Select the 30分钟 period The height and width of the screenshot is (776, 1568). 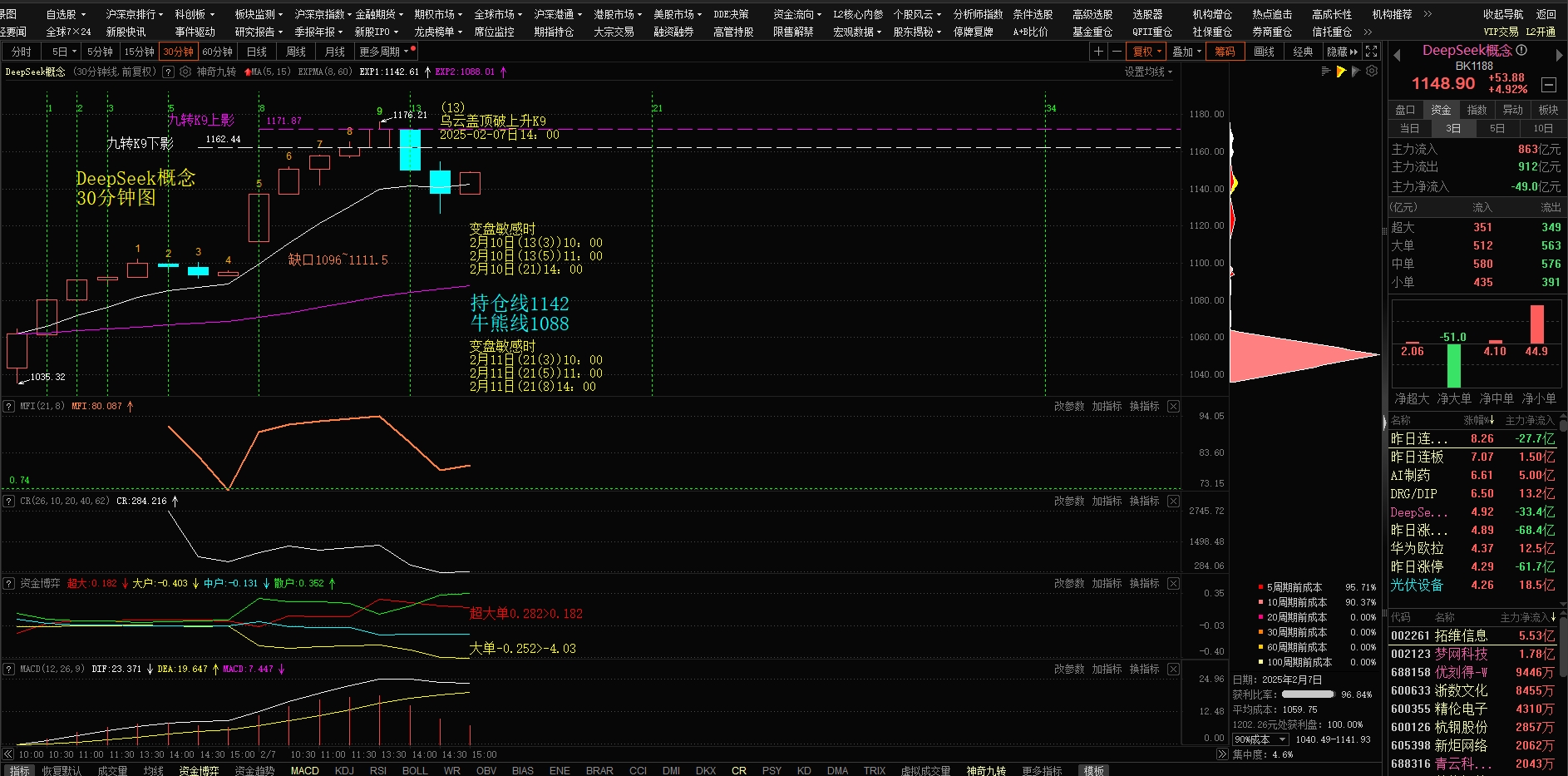pyautogui.click(x=178, y=52)
